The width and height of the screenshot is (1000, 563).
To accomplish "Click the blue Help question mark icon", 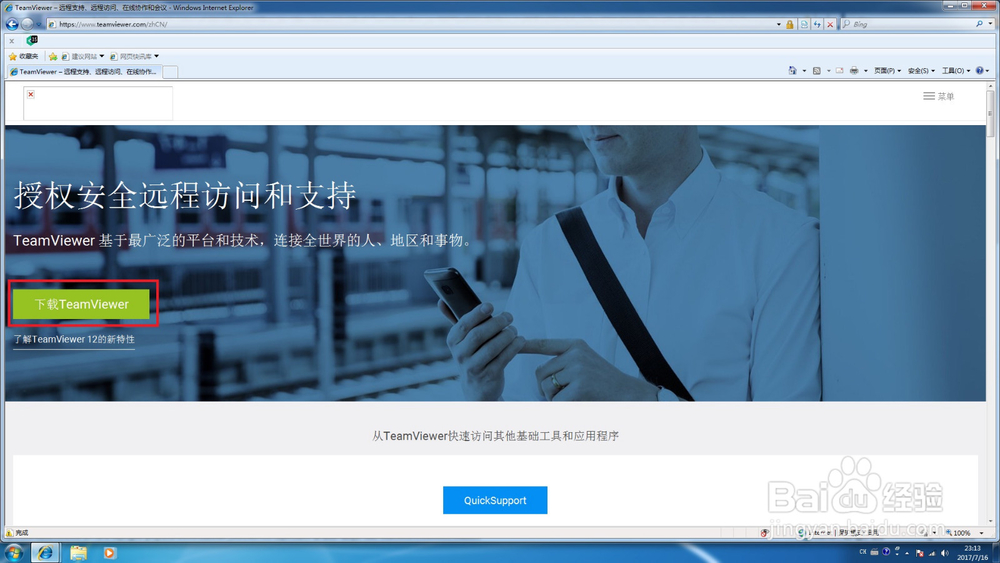I will click(980, 71).
